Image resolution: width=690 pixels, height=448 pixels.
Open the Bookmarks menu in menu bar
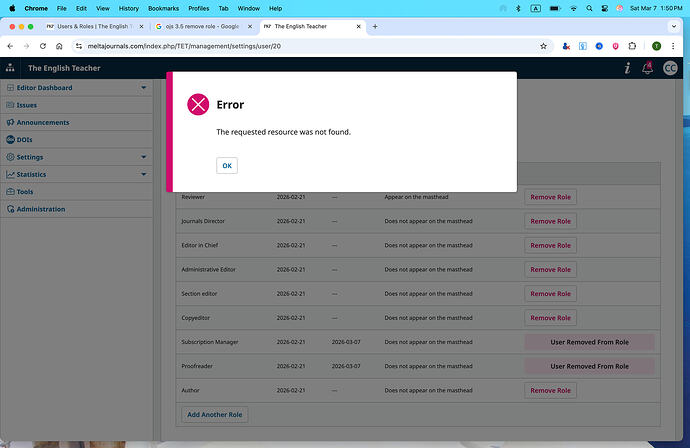[x=162, y=7]
